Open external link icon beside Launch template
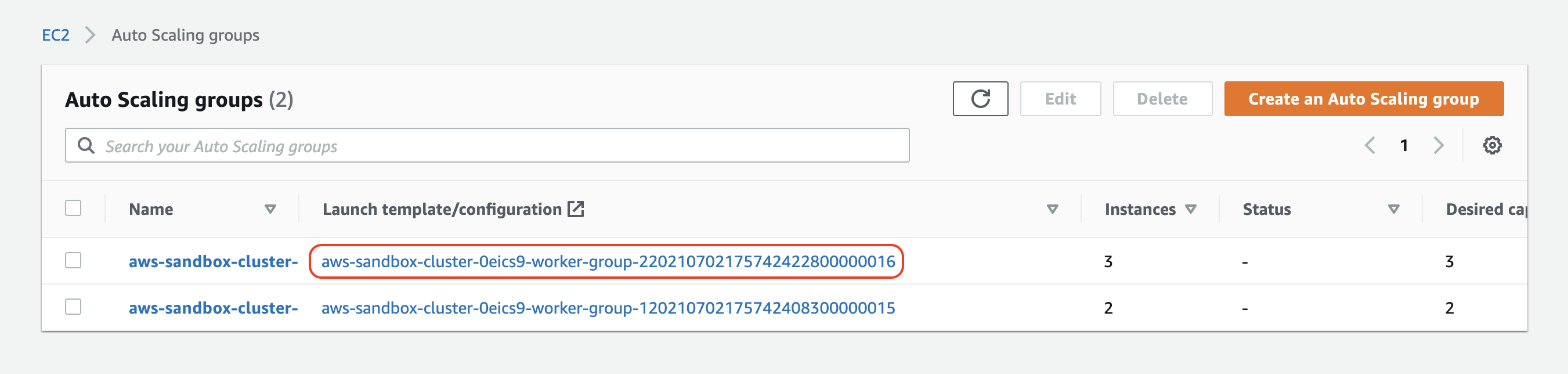The width and height of the screenshot is (1568, 374). [575, 209]
